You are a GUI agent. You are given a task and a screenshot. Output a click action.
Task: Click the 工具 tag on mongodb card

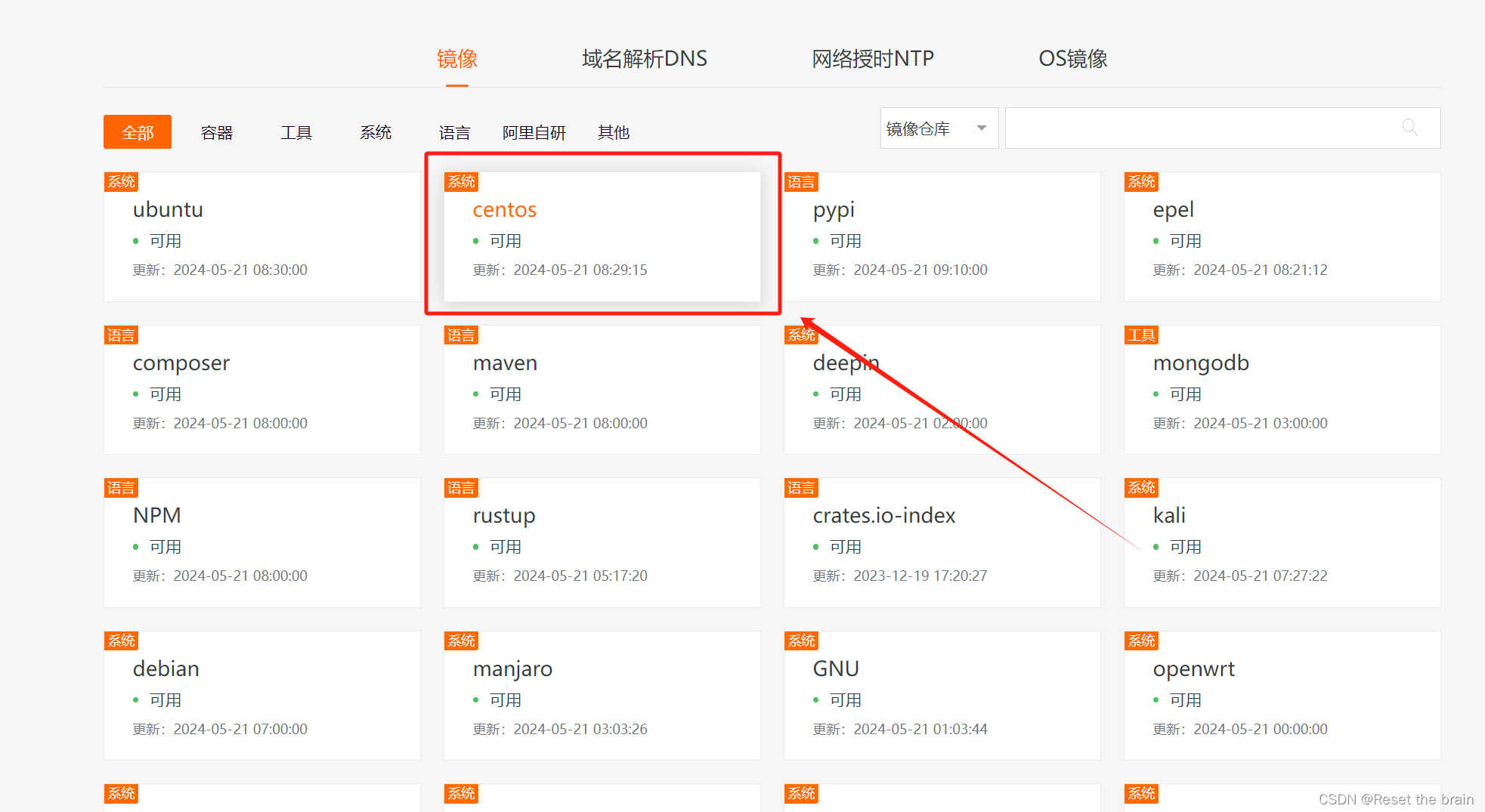pyautogui.click(x=1141, y=335)
